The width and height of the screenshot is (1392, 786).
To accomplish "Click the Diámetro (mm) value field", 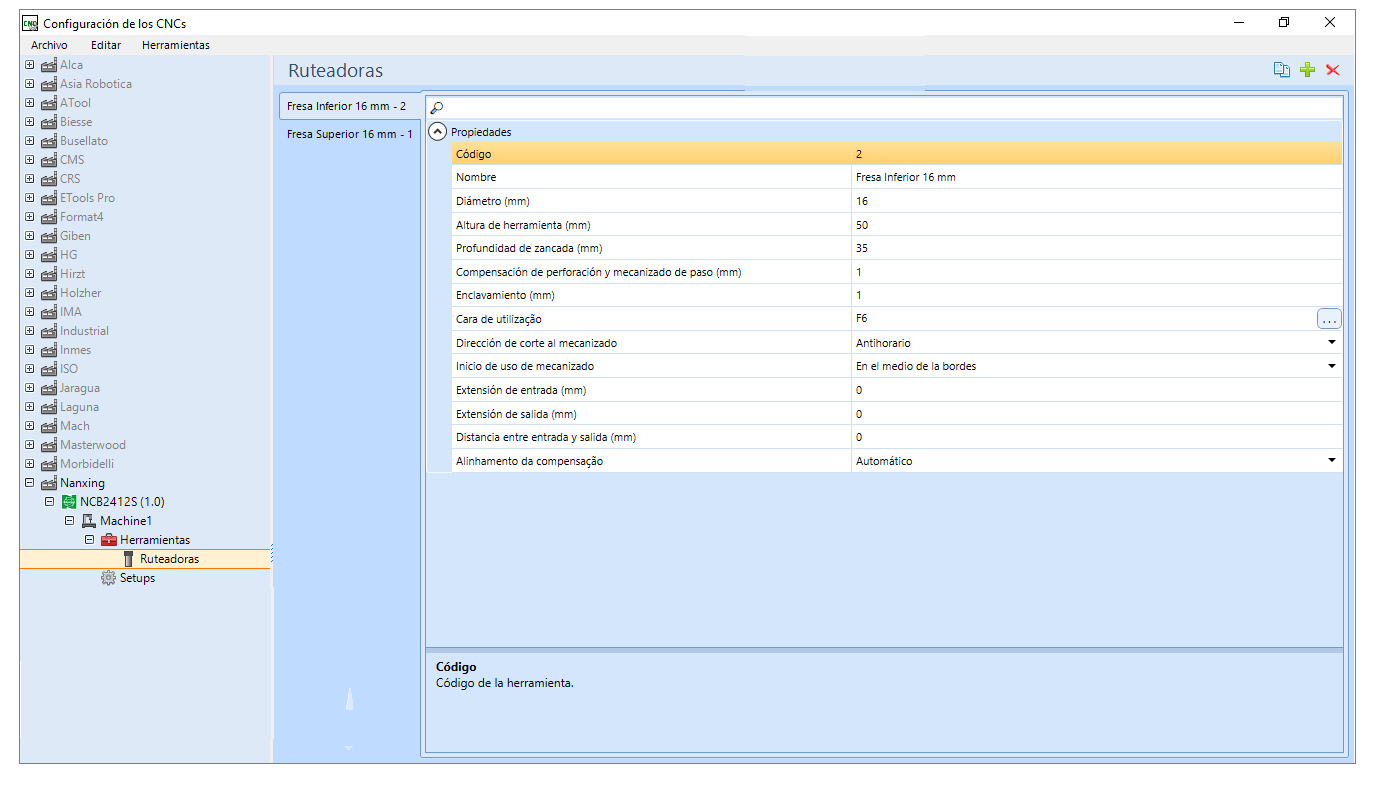I will click(1095, 201).
